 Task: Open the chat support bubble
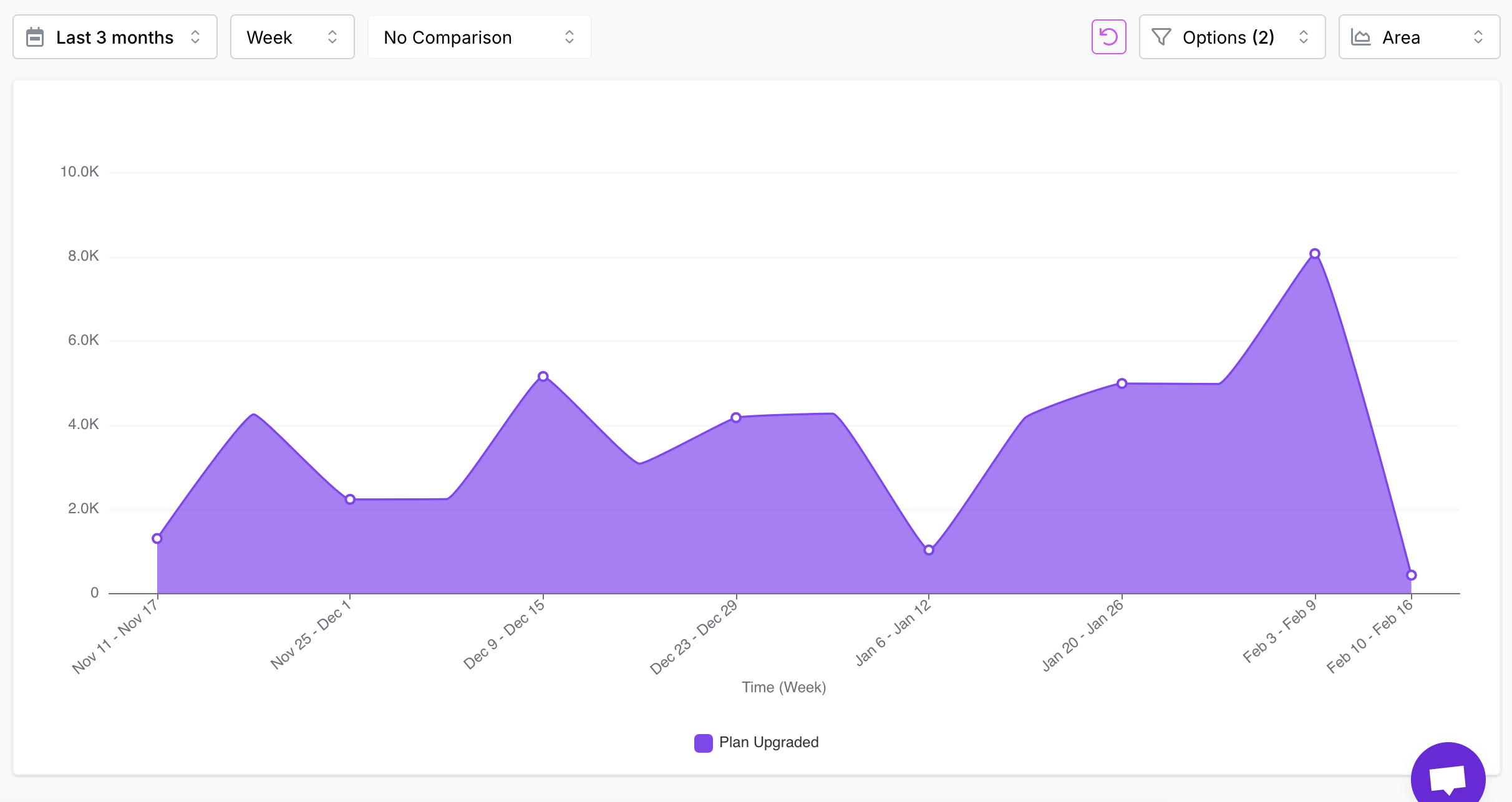tap(1448, 777)
